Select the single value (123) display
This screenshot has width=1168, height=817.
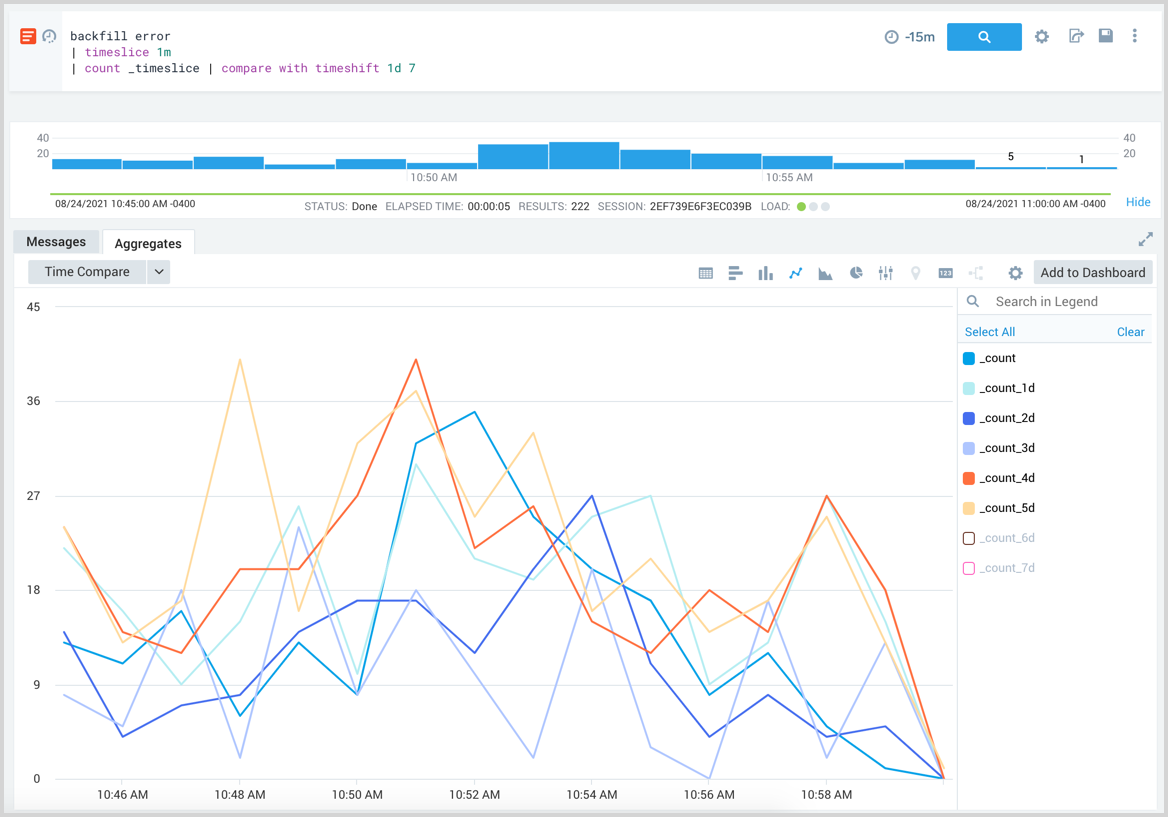(944, 272)
